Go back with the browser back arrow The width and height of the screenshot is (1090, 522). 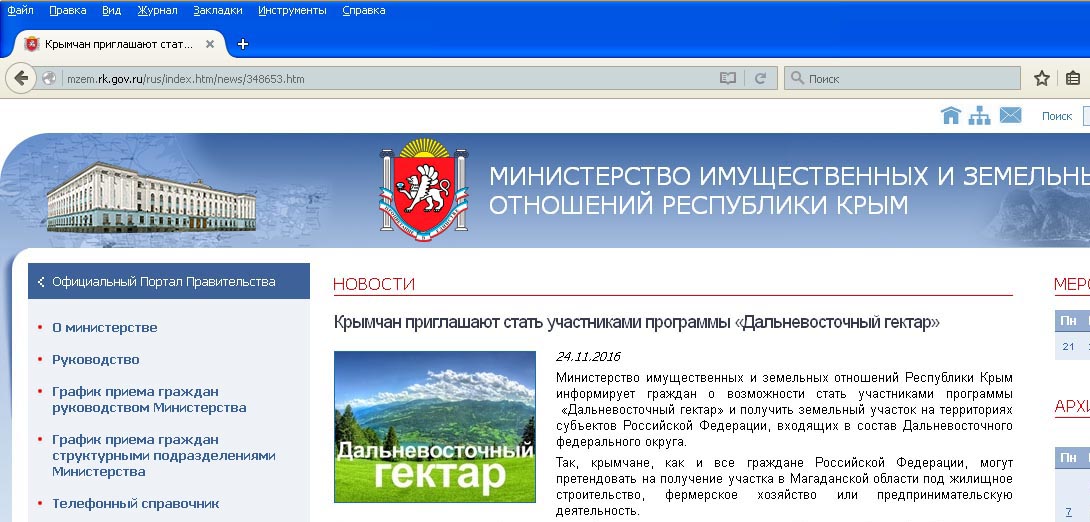[21, 78]
